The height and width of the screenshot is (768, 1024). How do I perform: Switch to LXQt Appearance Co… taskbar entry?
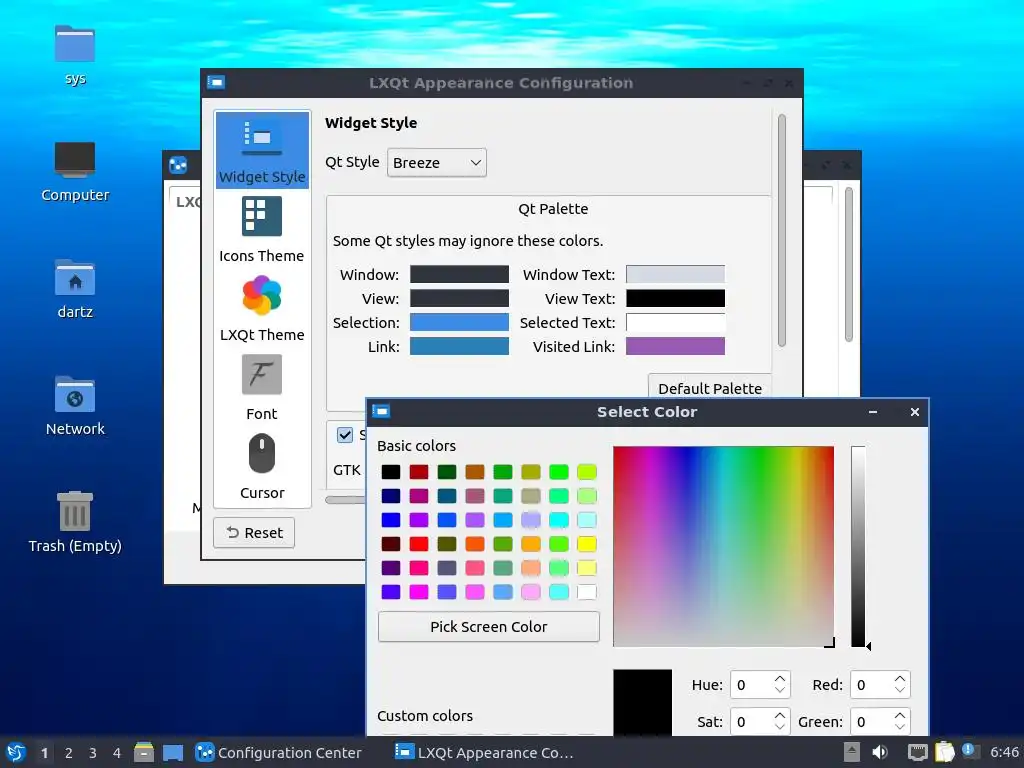tap(485, 752)
